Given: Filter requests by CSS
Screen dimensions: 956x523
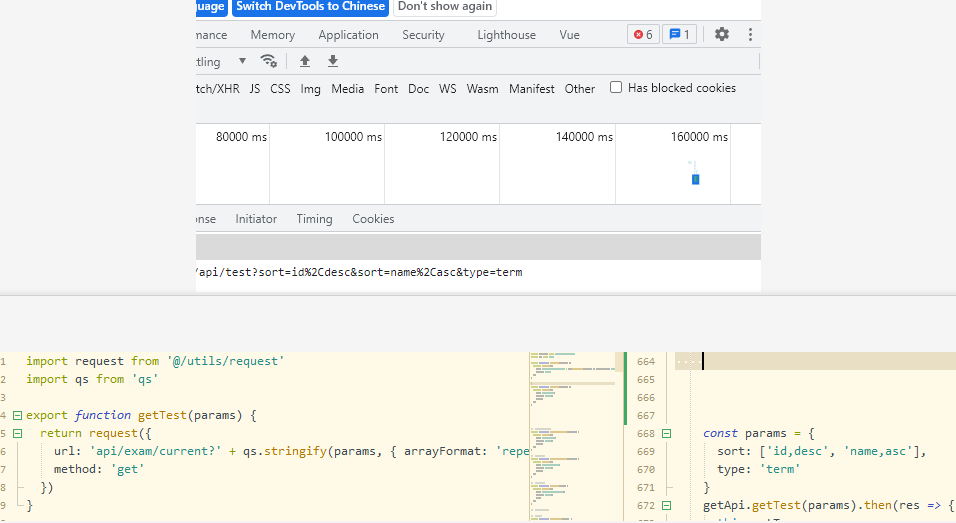Looking at the screenshot, I should pyautogui.click(x=280, y=88).
